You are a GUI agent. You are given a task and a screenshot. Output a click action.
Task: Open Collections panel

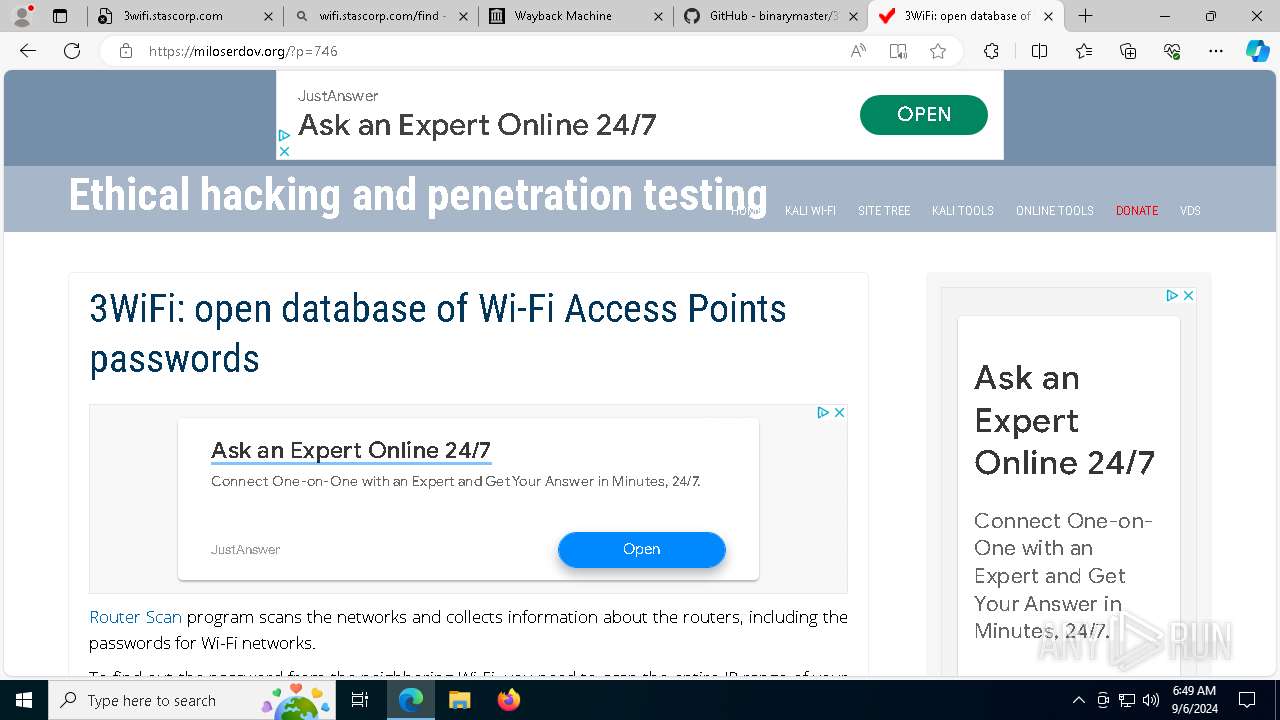point(1128,51)
